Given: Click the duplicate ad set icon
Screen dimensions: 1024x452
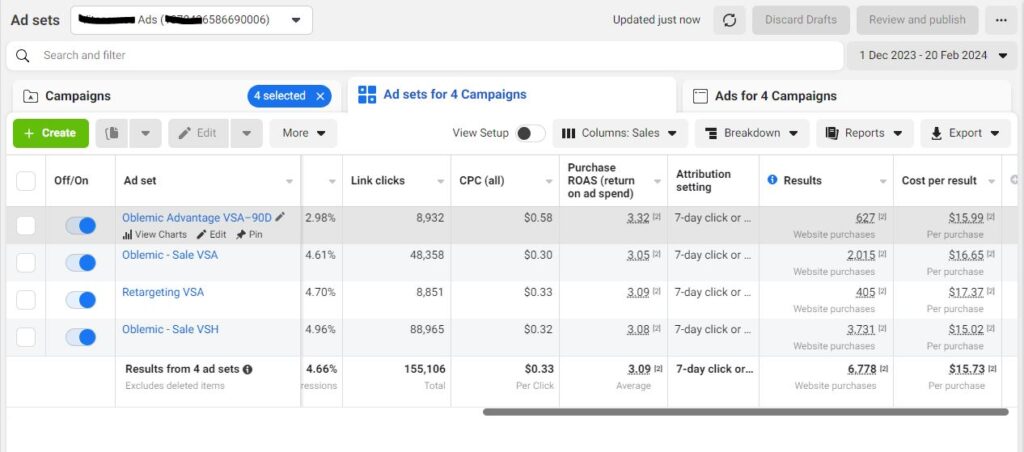Looking at the screenshot, I should pyautogui.click(x=114, y=133).
